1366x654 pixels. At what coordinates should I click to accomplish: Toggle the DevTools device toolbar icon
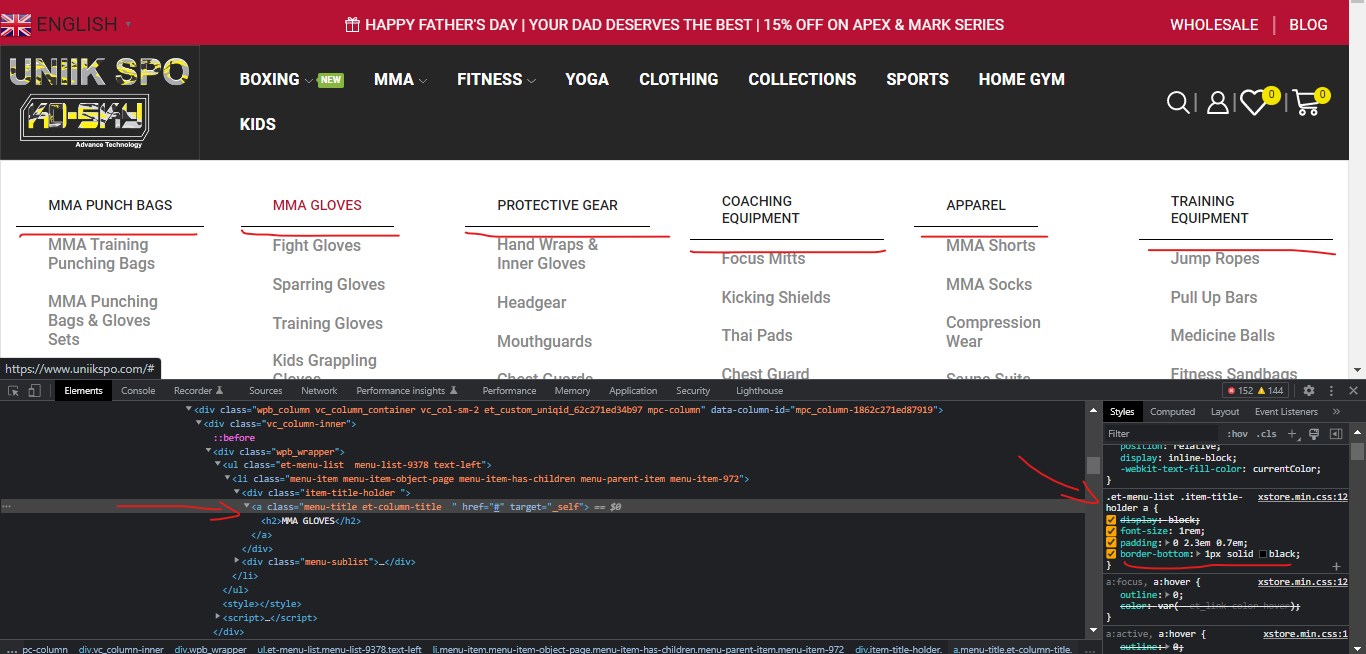(35, 390)
